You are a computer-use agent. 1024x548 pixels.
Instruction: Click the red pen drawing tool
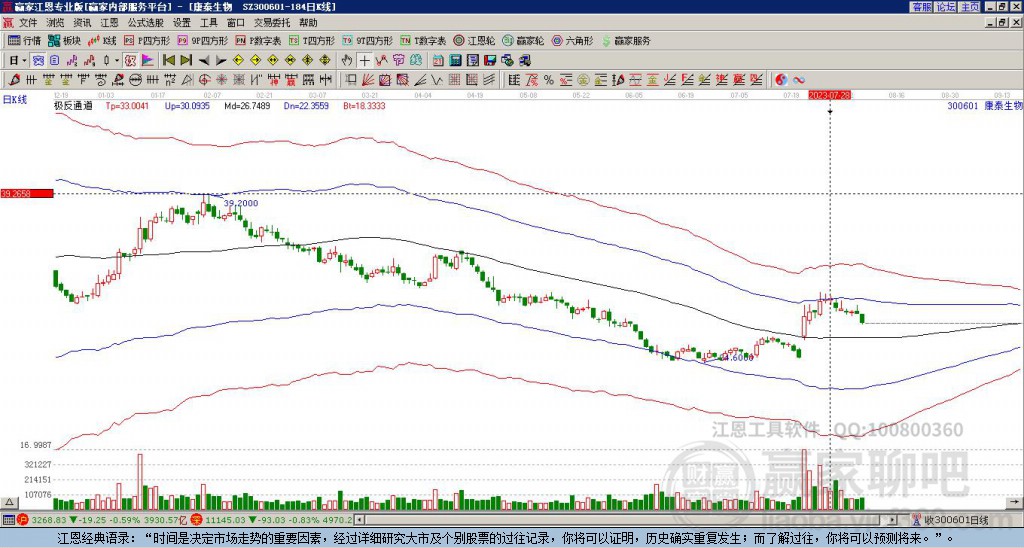point(14,80)
